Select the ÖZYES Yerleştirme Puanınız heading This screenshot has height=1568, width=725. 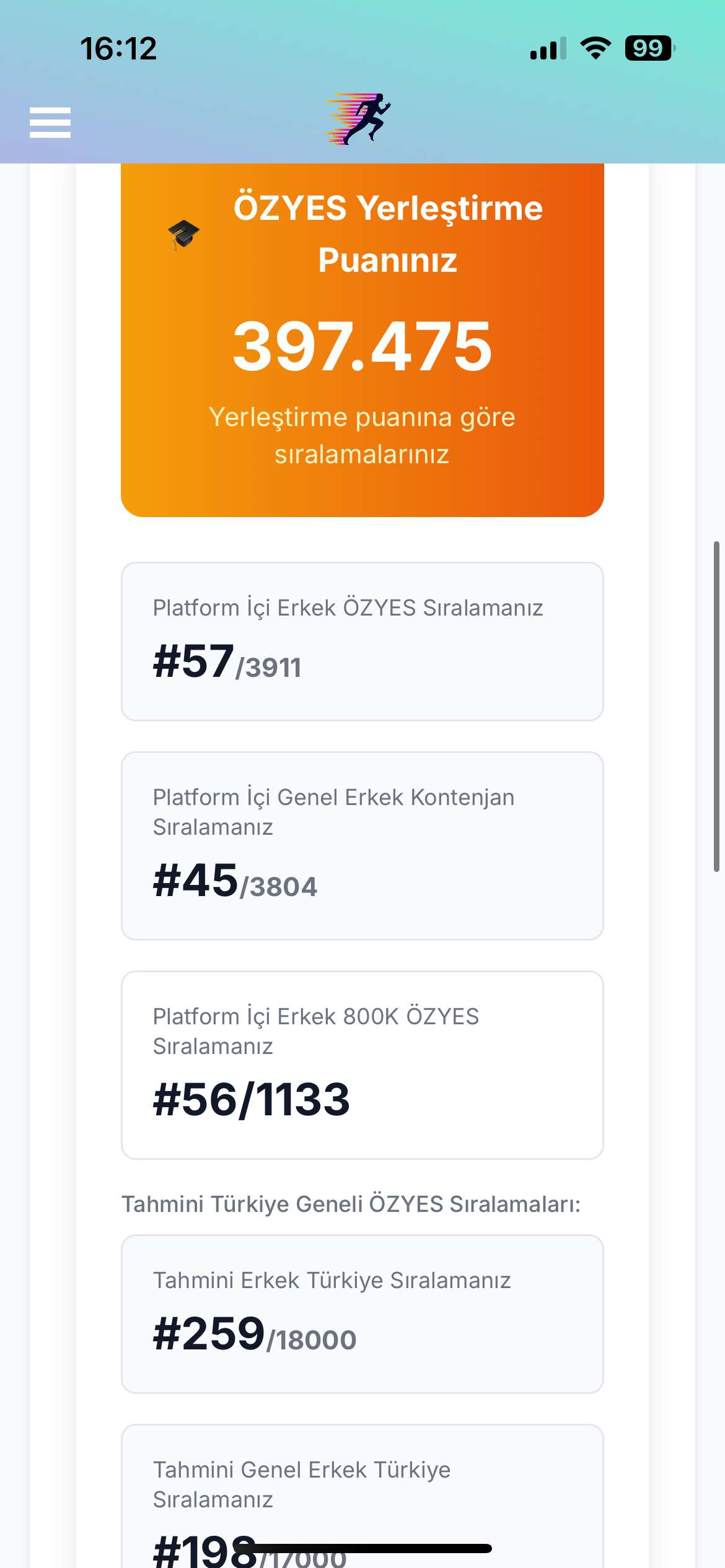(x=388, y=233)
